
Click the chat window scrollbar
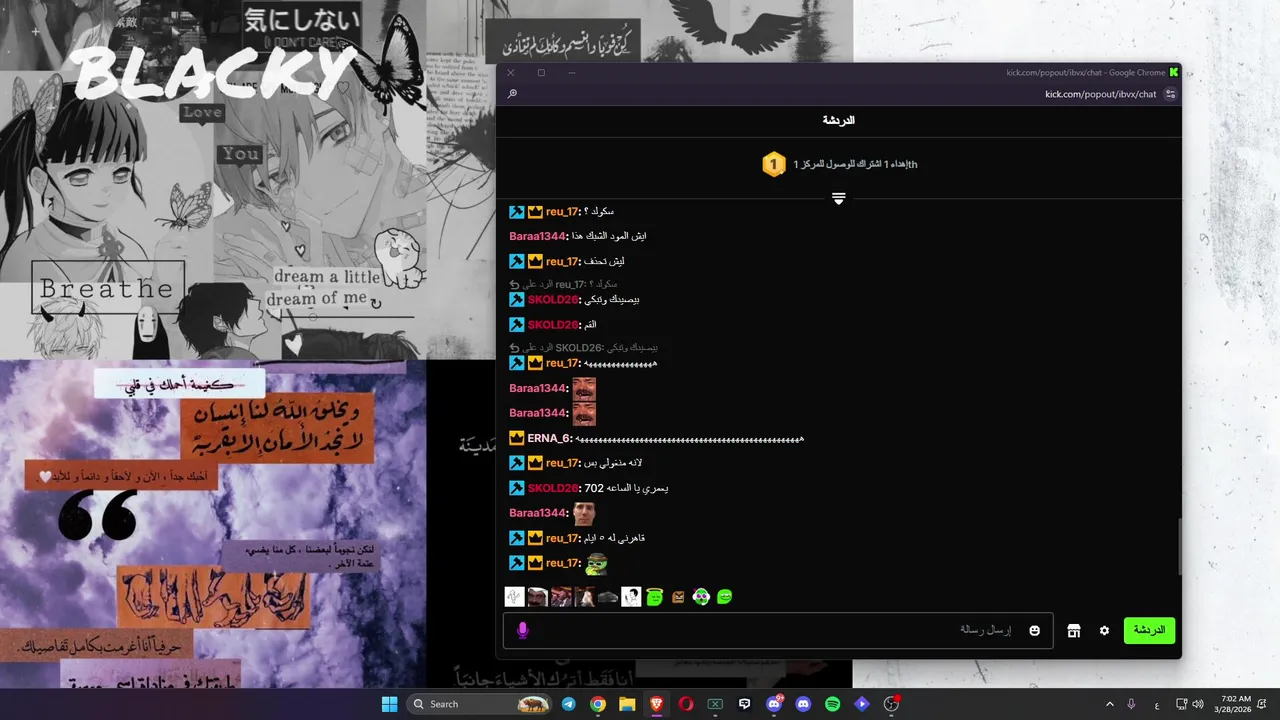pyautogui.click(x=1179, y=547)
